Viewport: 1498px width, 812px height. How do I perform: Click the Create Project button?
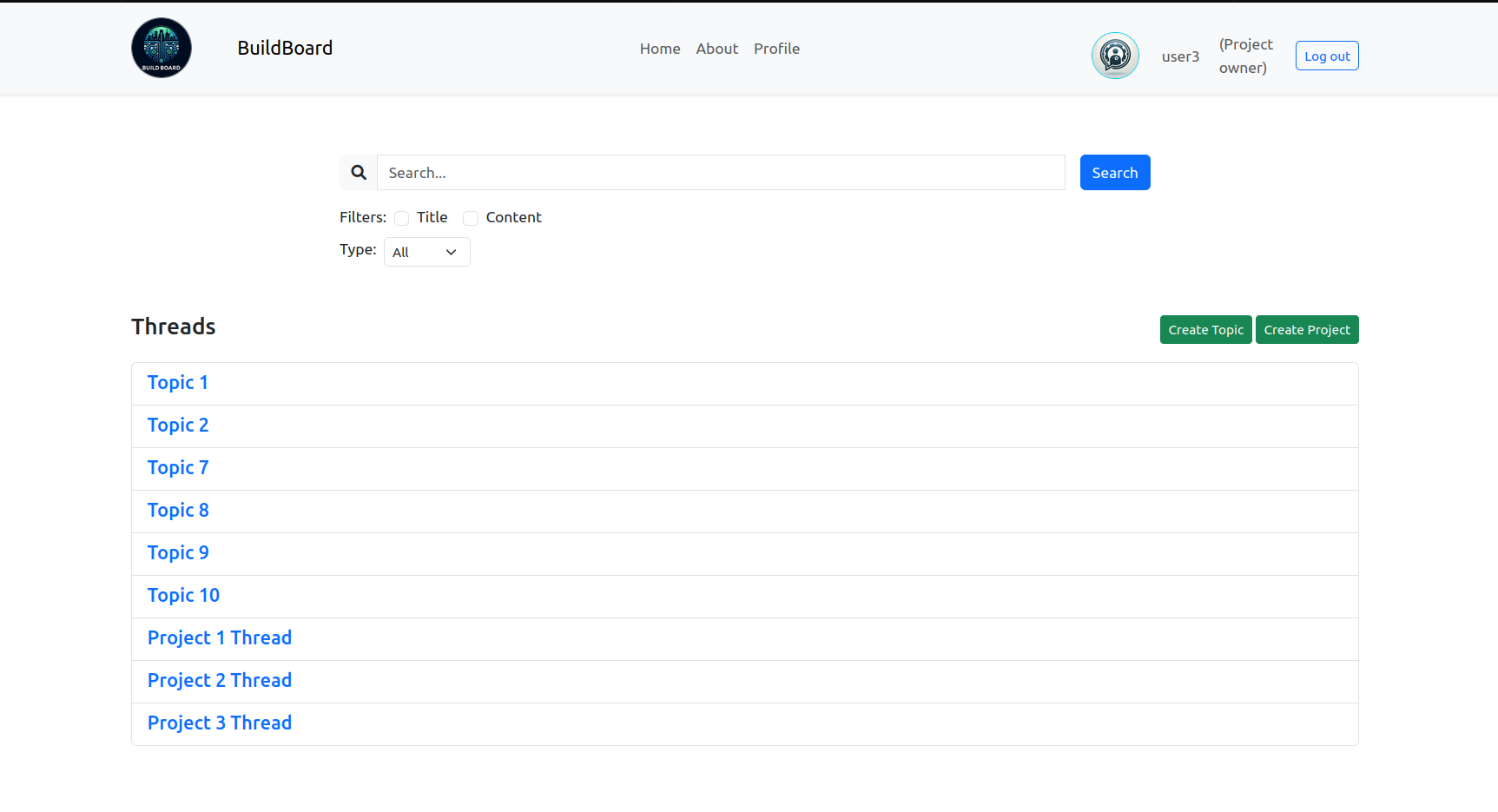click(1306, 330)
